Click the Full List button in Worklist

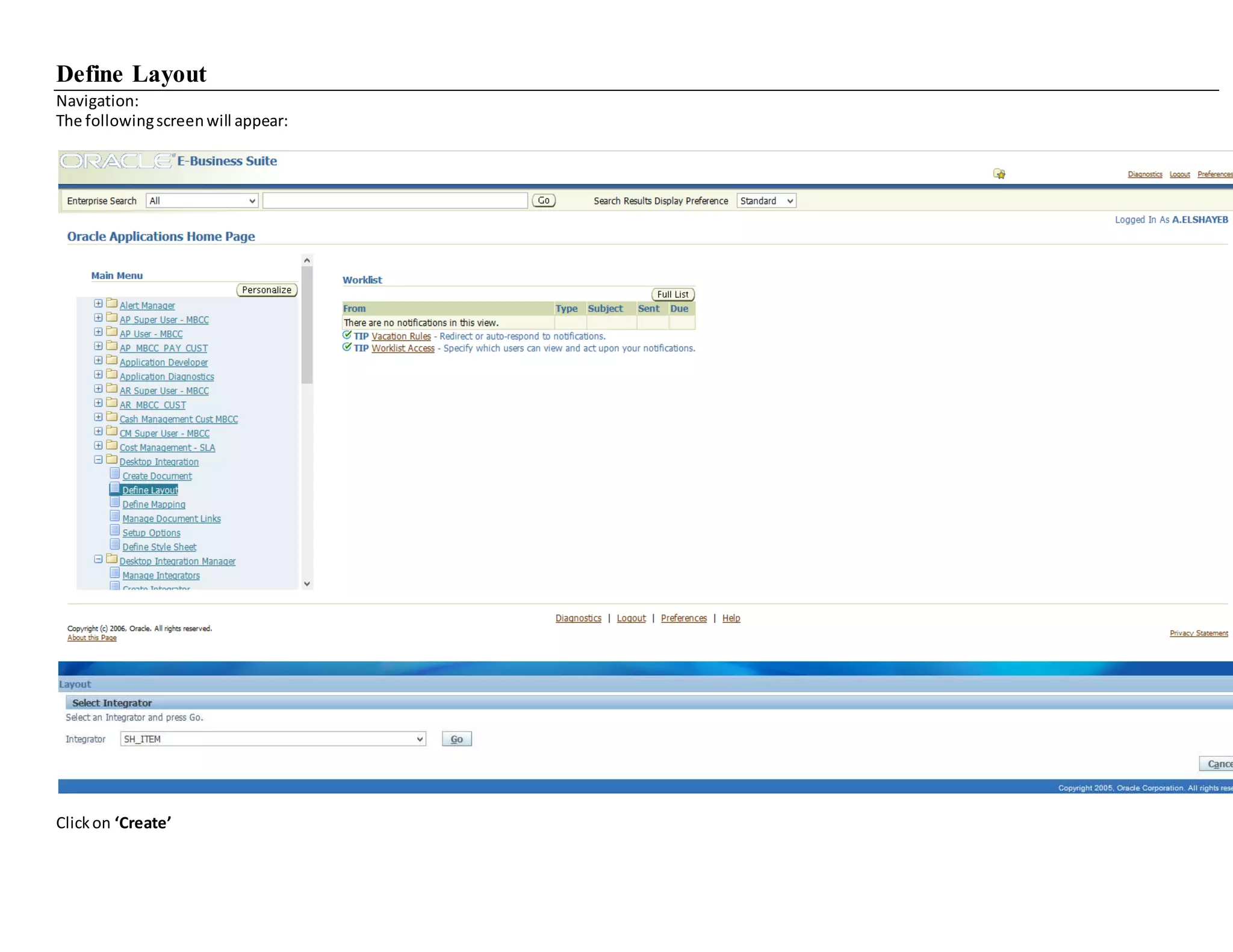click(x=673, y=294)
